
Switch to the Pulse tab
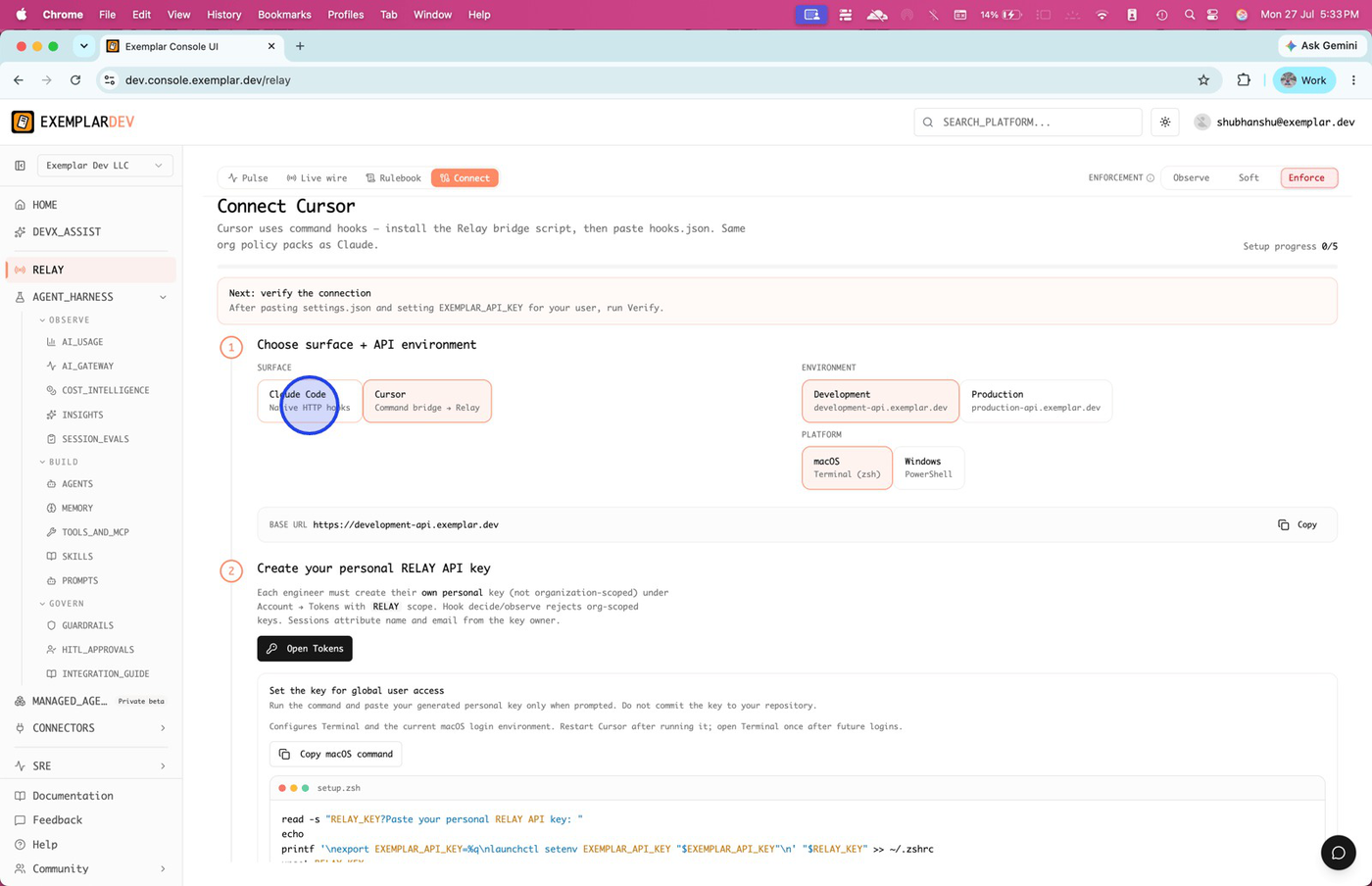248,178
